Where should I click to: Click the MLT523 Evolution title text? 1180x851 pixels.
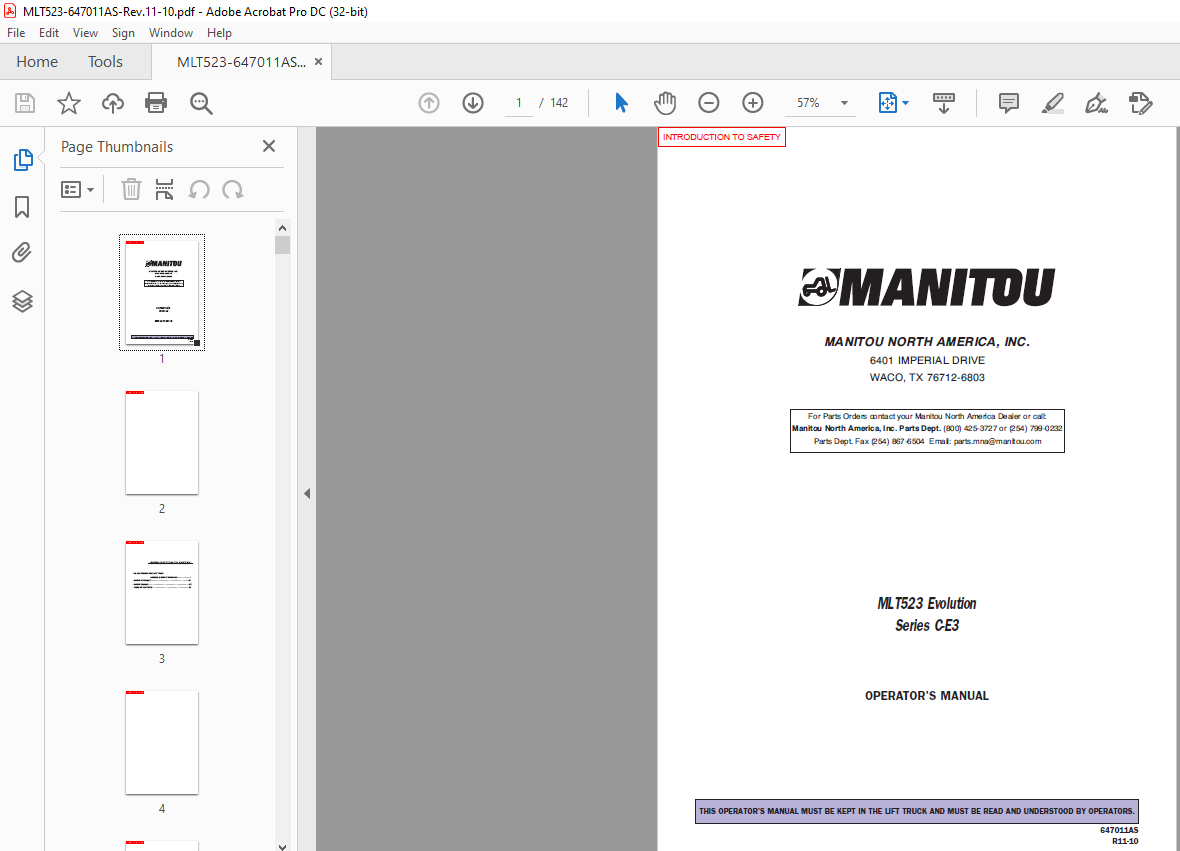point(926,603)
